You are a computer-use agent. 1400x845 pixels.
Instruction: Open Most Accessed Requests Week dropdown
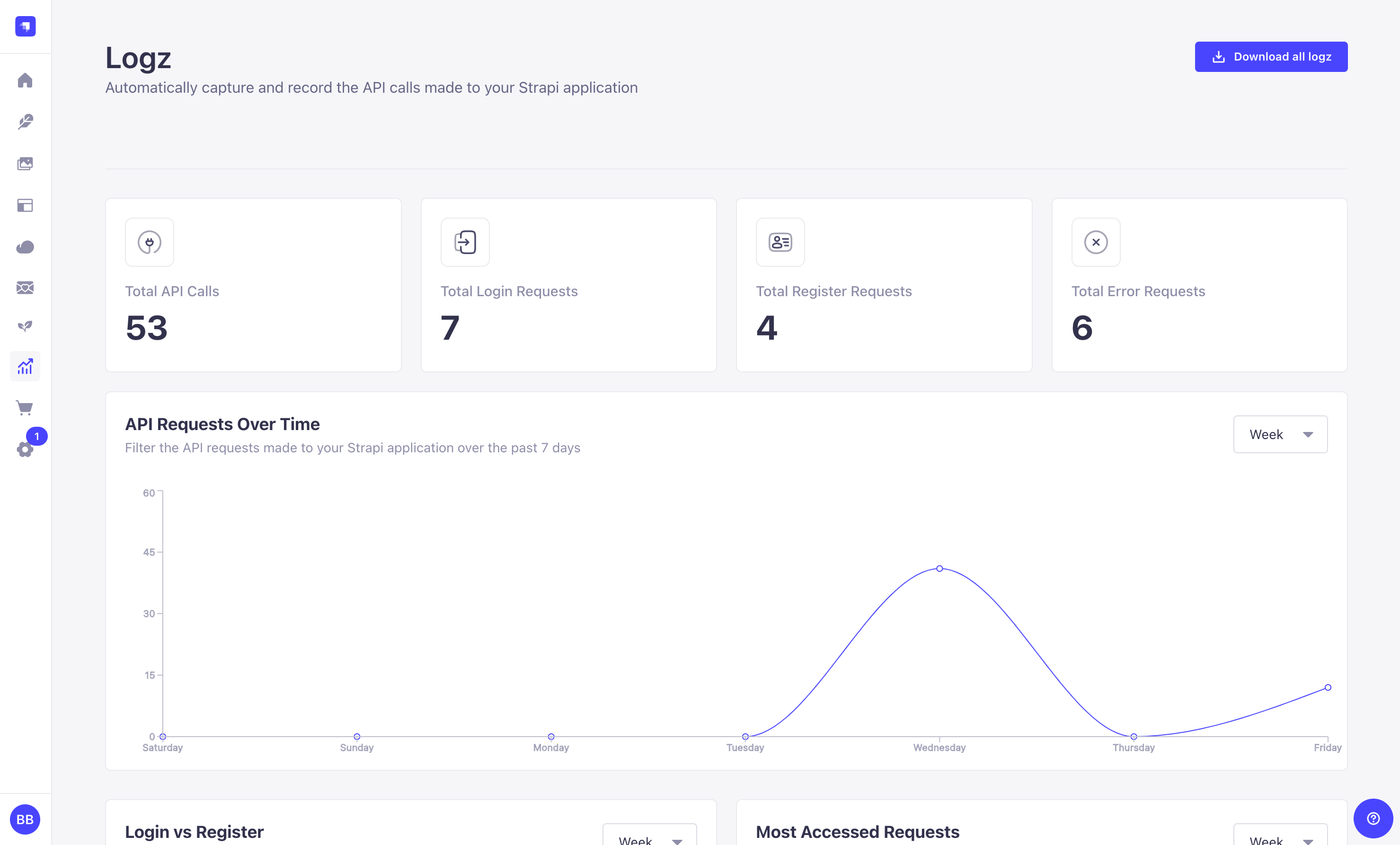(1279, 837)
